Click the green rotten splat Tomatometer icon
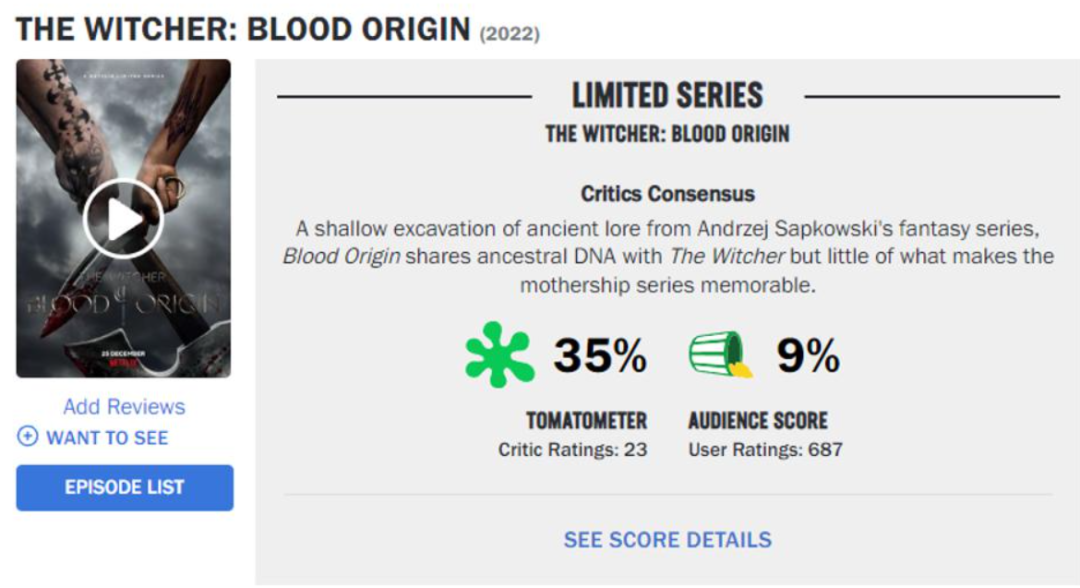Image resolution: width=1080 pixels, height=588 pixels. click(499, 355)
